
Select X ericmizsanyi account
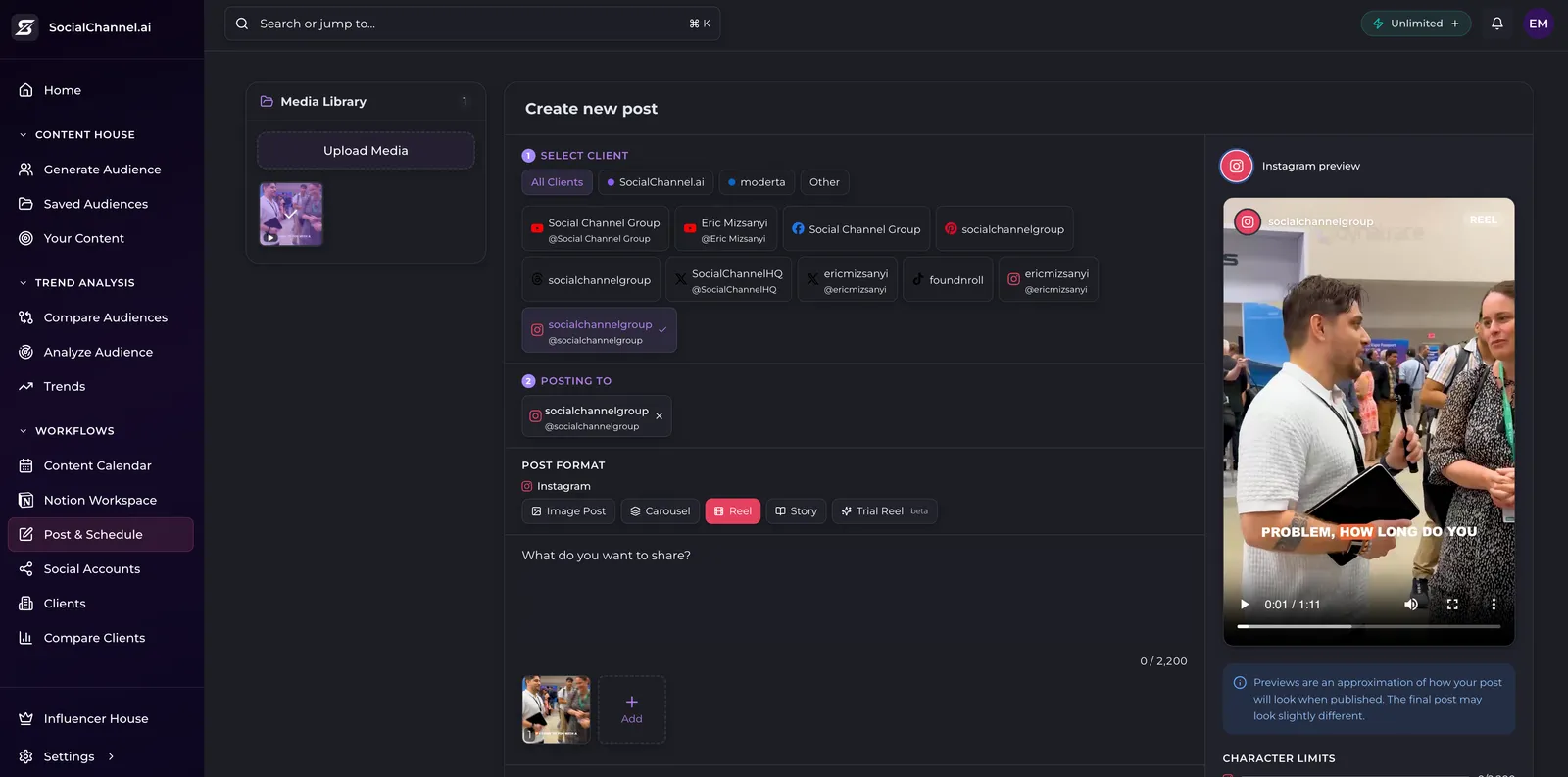[x=848, y=280]
